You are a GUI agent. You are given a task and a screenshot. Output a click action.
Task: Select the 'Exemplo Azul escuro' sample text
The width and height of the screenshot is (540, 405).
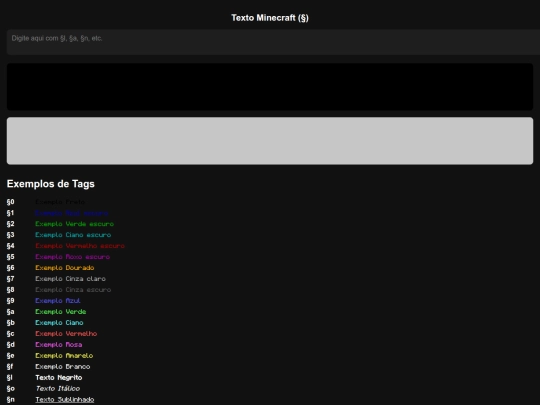(x=72, y=213)
